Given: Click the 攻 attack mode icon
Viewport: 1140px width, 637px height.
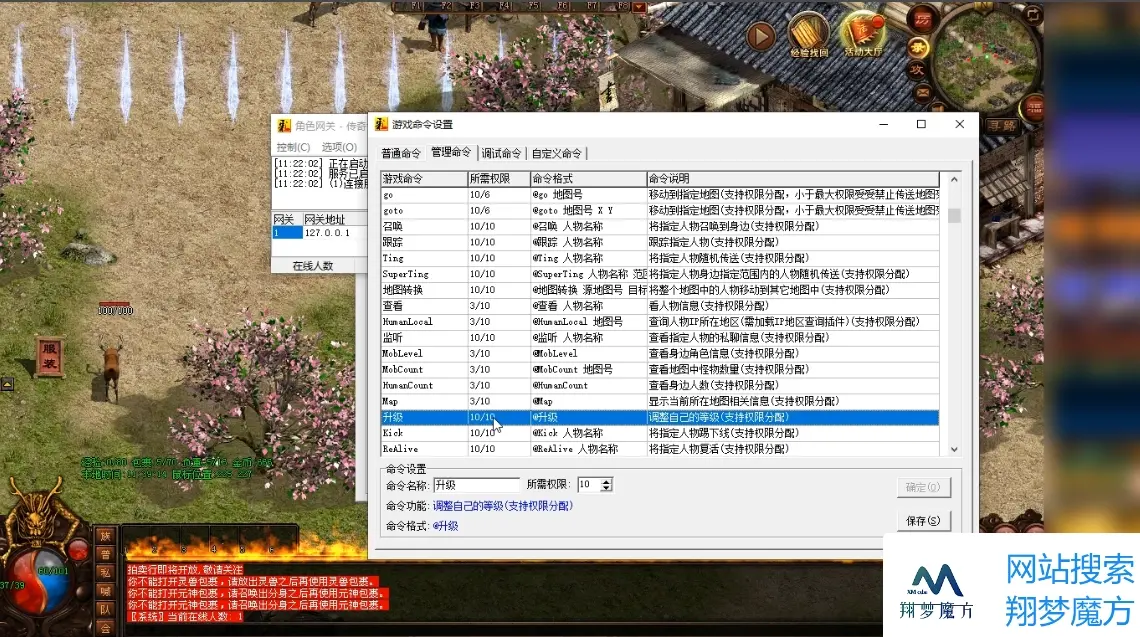Looking at the screenshot, I should pyautogui.click(x=918, y=71).
